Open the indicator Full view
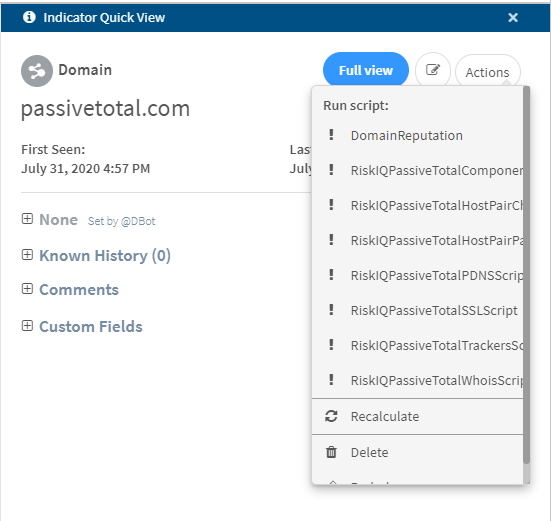This screenshot has height=521, width=551. [x=365, y=70]
